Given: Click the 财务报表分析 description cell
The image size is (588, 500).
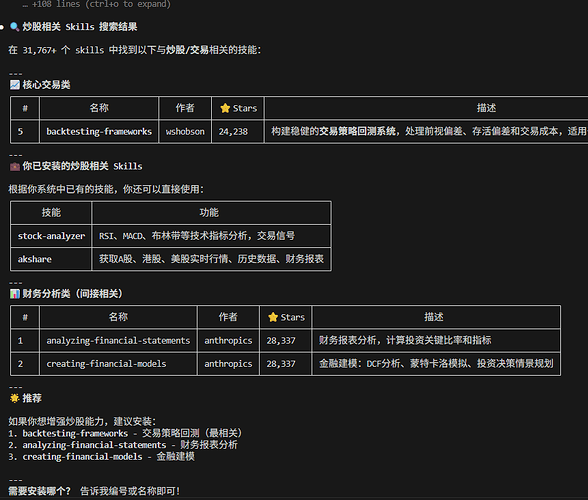Looking at the screenshot, I should coord(436,341).
